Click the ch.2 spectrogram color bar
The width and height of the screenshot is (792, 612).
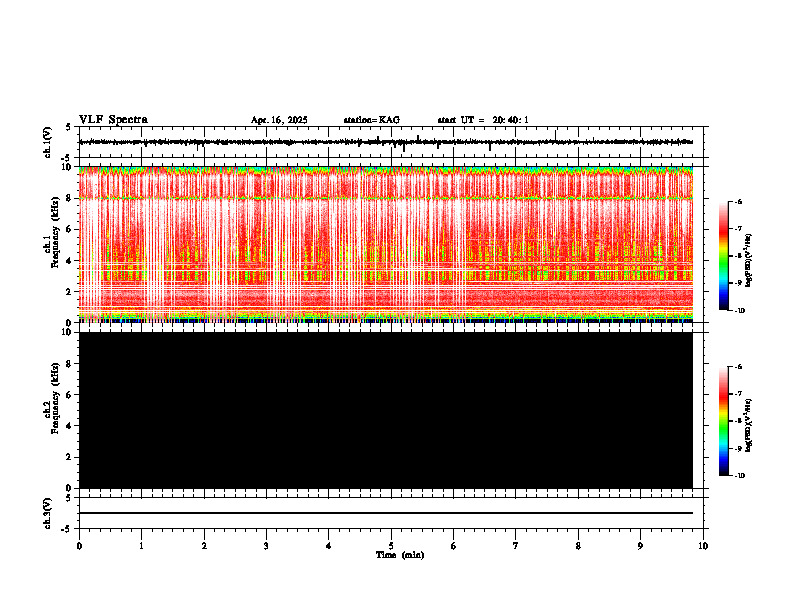723,421
